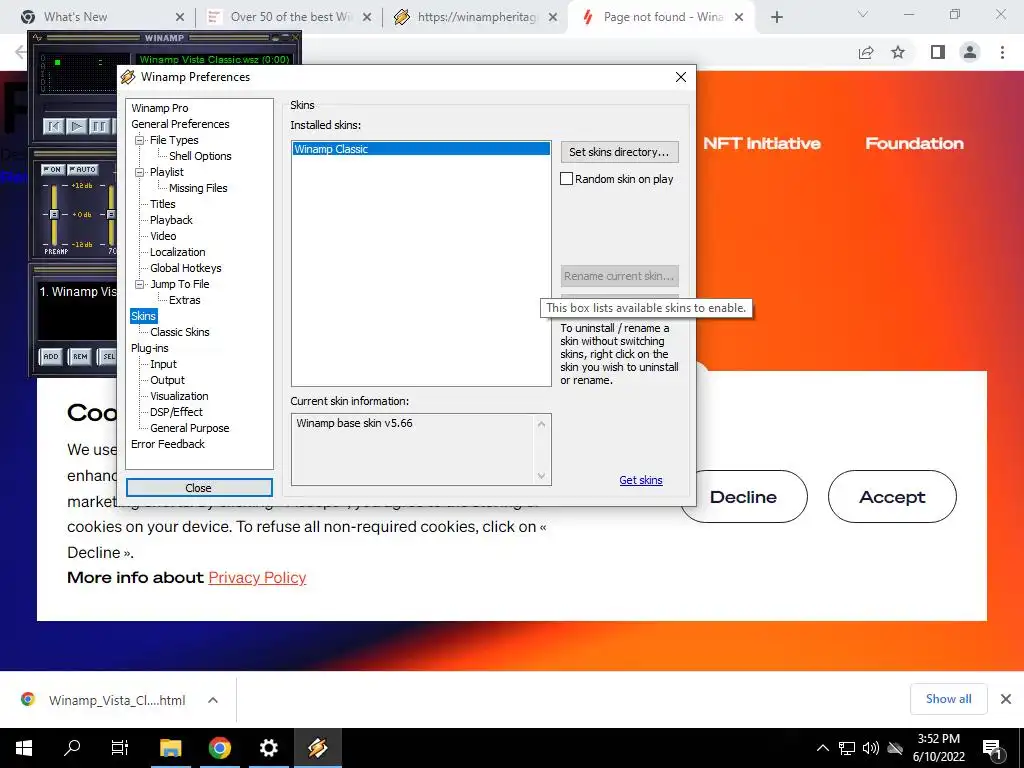1024x768 pixels.
Task: Collapse the Jump To File tree node
Action: 139,284
